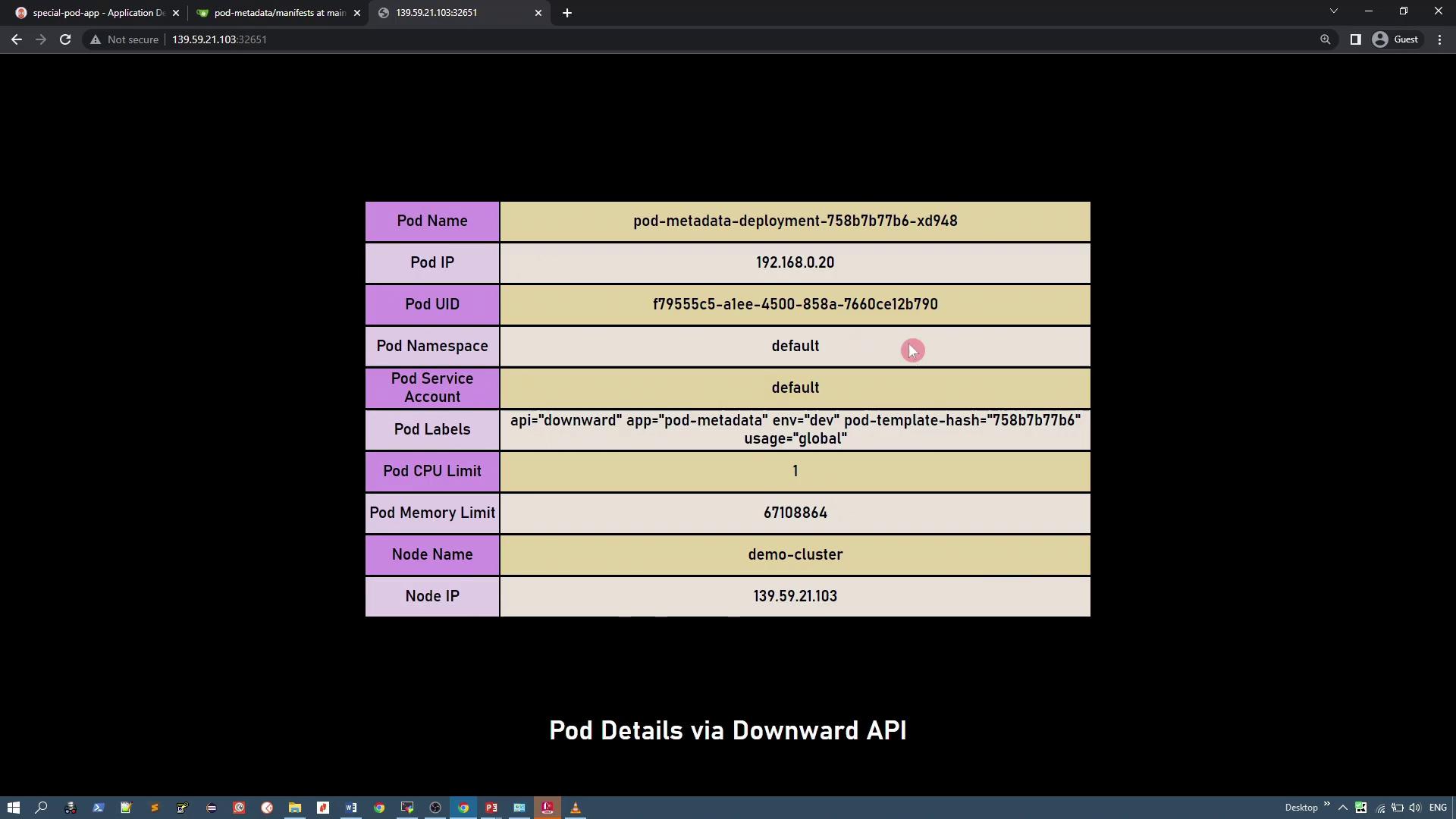Open the Guest profile menu

[x=1395, y=39]
